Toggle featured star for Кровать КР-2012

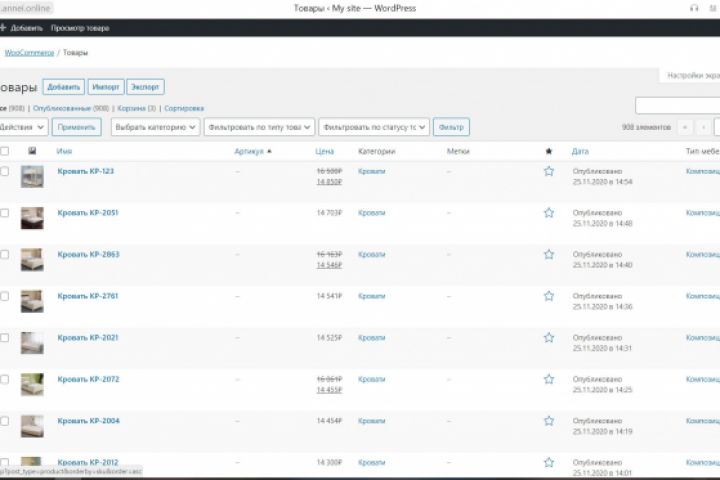pyautogui.click(x=549, y=462)
